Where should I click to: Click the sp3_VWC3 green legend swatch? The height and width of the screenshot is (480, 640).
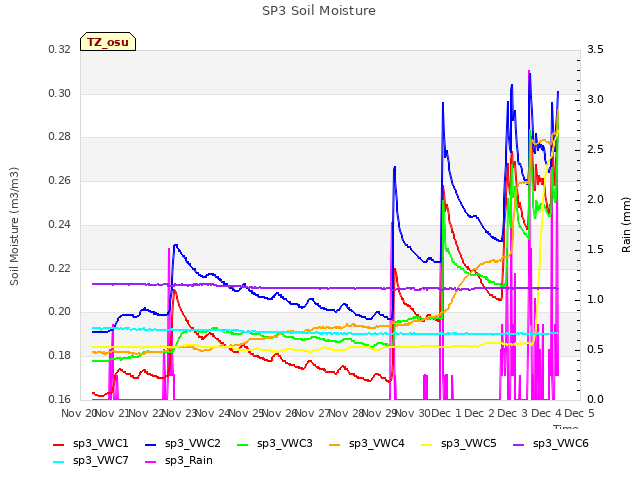coord(243,444)
